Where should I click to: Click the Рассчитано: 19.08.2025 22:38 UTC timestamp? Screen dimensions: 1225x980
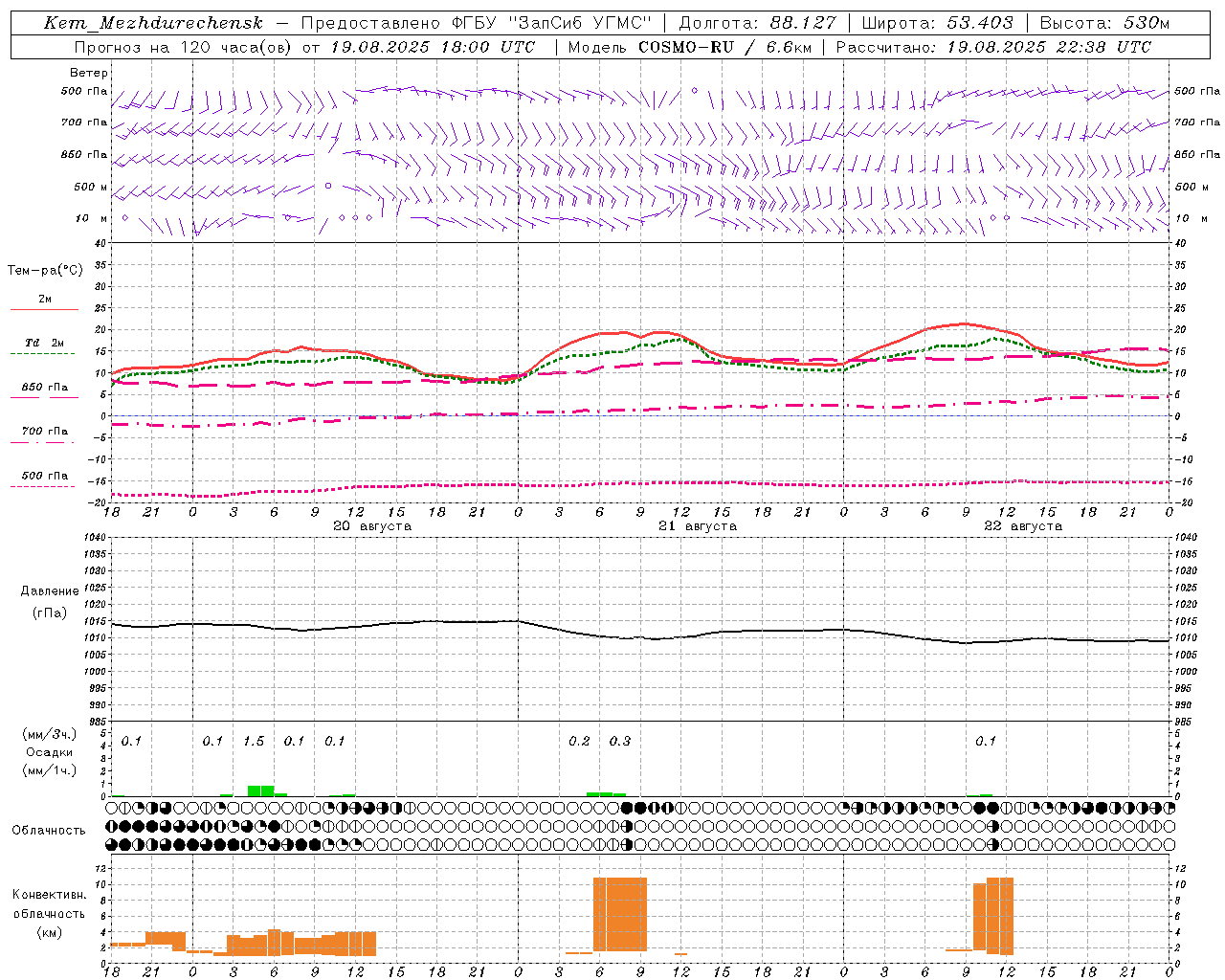pos(993,47)
